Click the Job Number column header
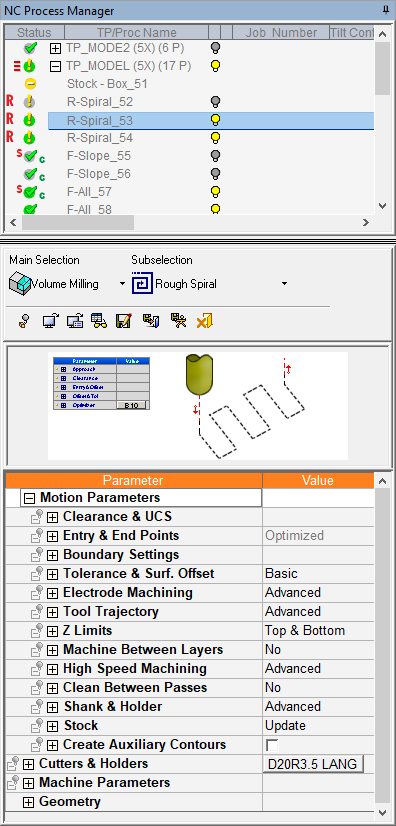The width and height of the screenshot is (396, 826). (x=281, y=33)
